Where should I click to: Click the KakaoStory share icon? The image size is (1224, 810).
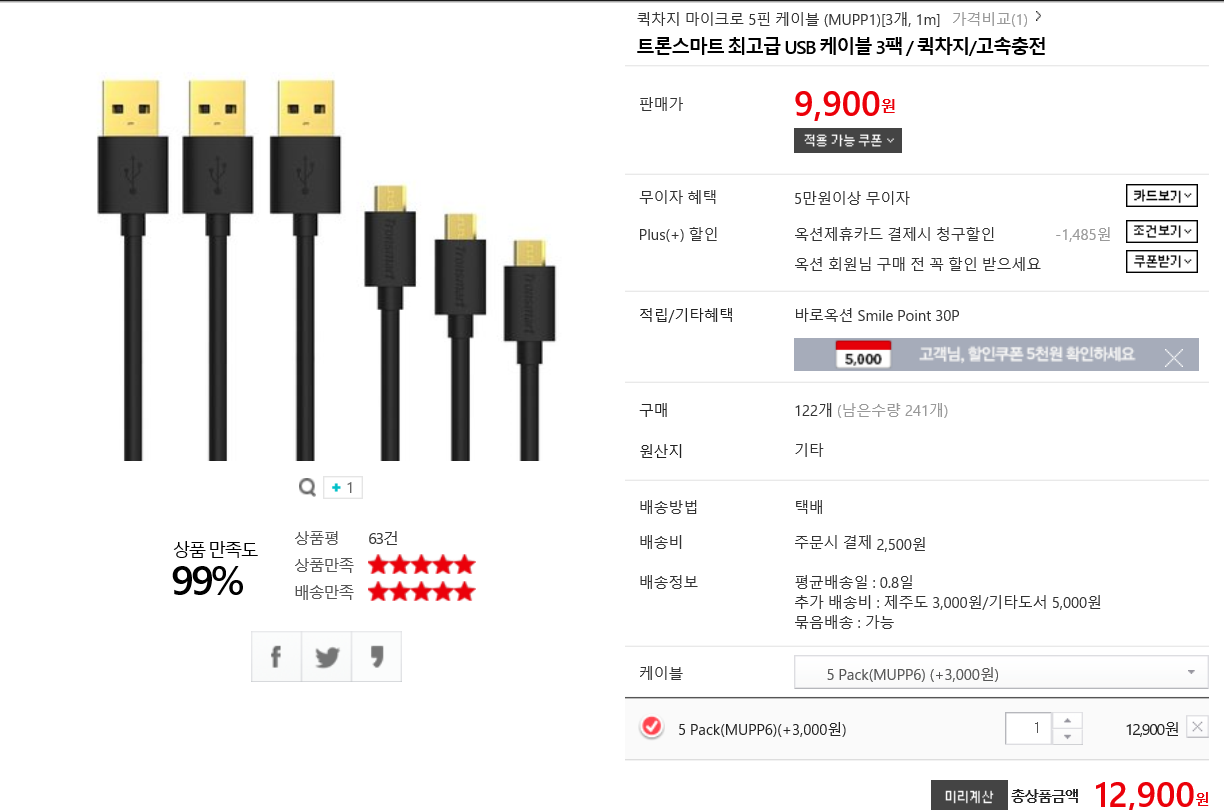[x=377, y=657]
